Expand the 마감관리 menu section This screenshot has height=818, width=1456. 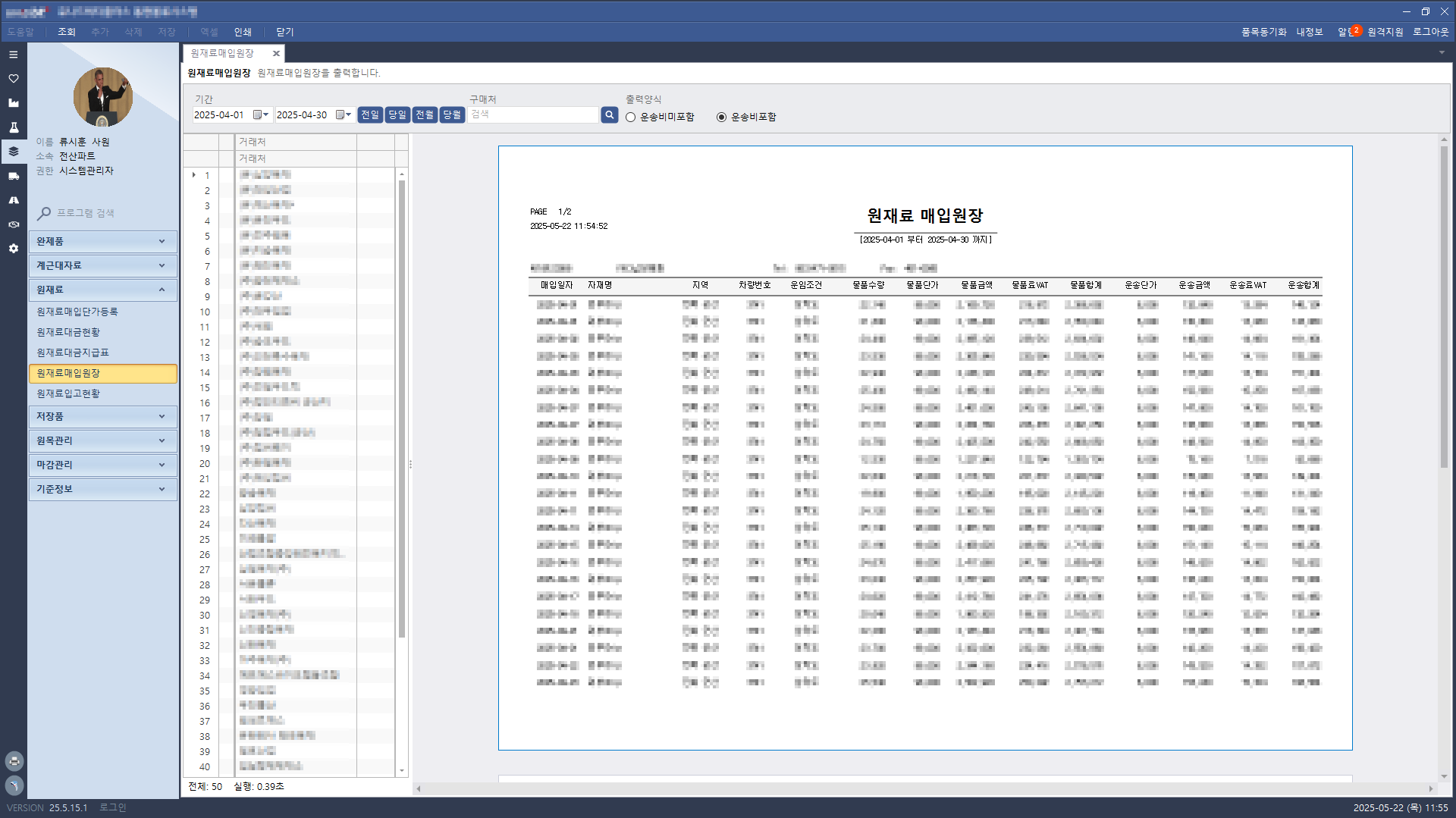(102, 465)
